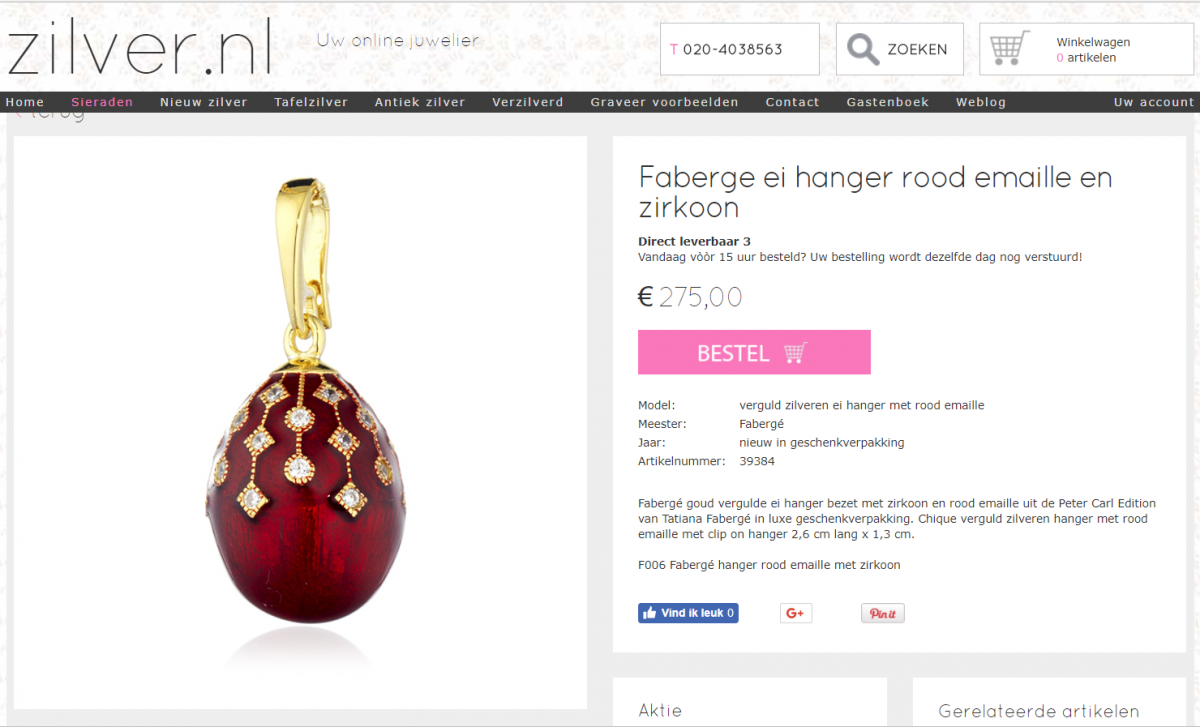Open the Tafelzilver menu item
The height and width of the screenshot is (727, 1200).
(x=311, y=102)
